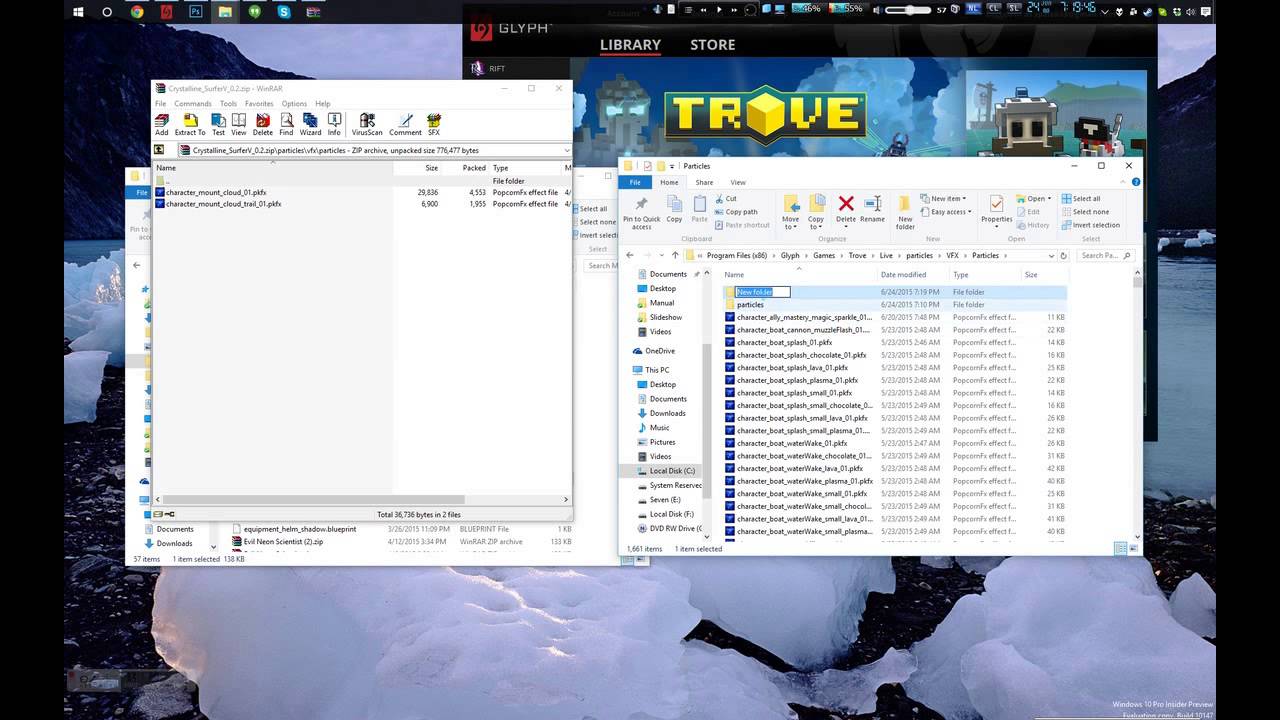Open Glyph LIBRARY tab
This screenshot has width=1280, height=720.
click(x=630, y=45)
